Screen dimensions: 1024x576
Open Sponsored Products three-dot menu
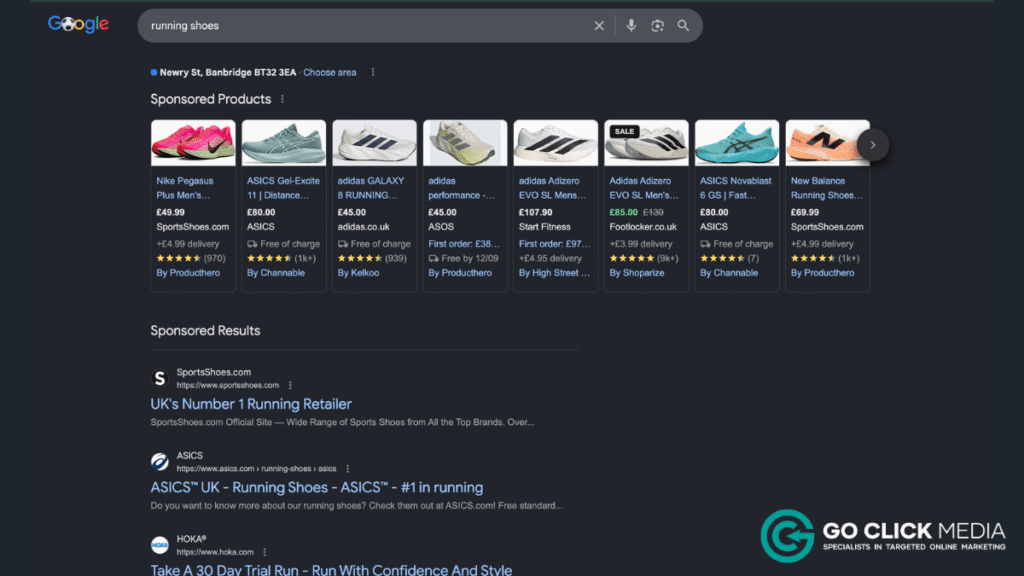(x=282, y=99)
